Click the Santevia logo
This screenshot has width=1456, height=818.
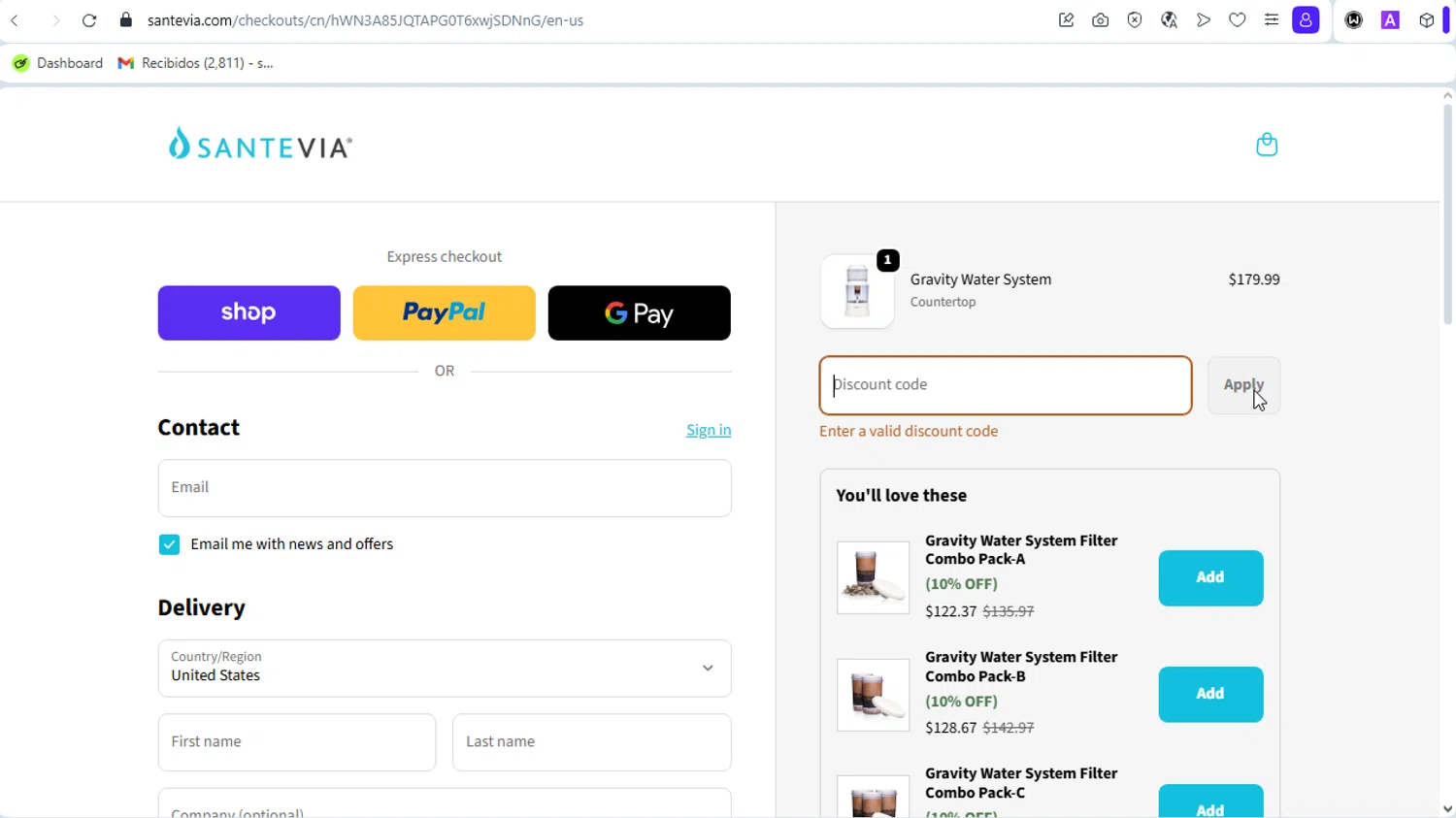point(260,144)
